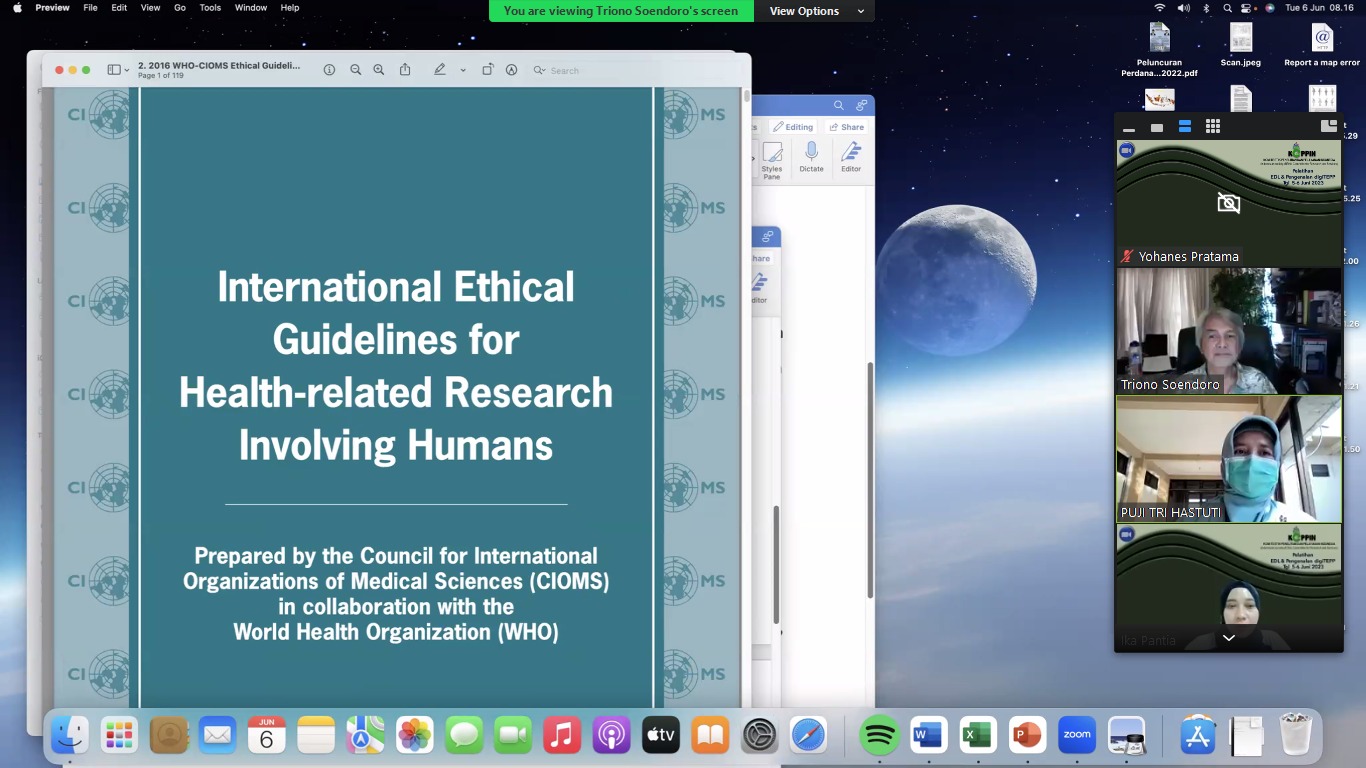This screenshot has width=1366, height=768.
Task: Select PUJI TRI HASTUTI video thumbnail
Action: 1229,459
